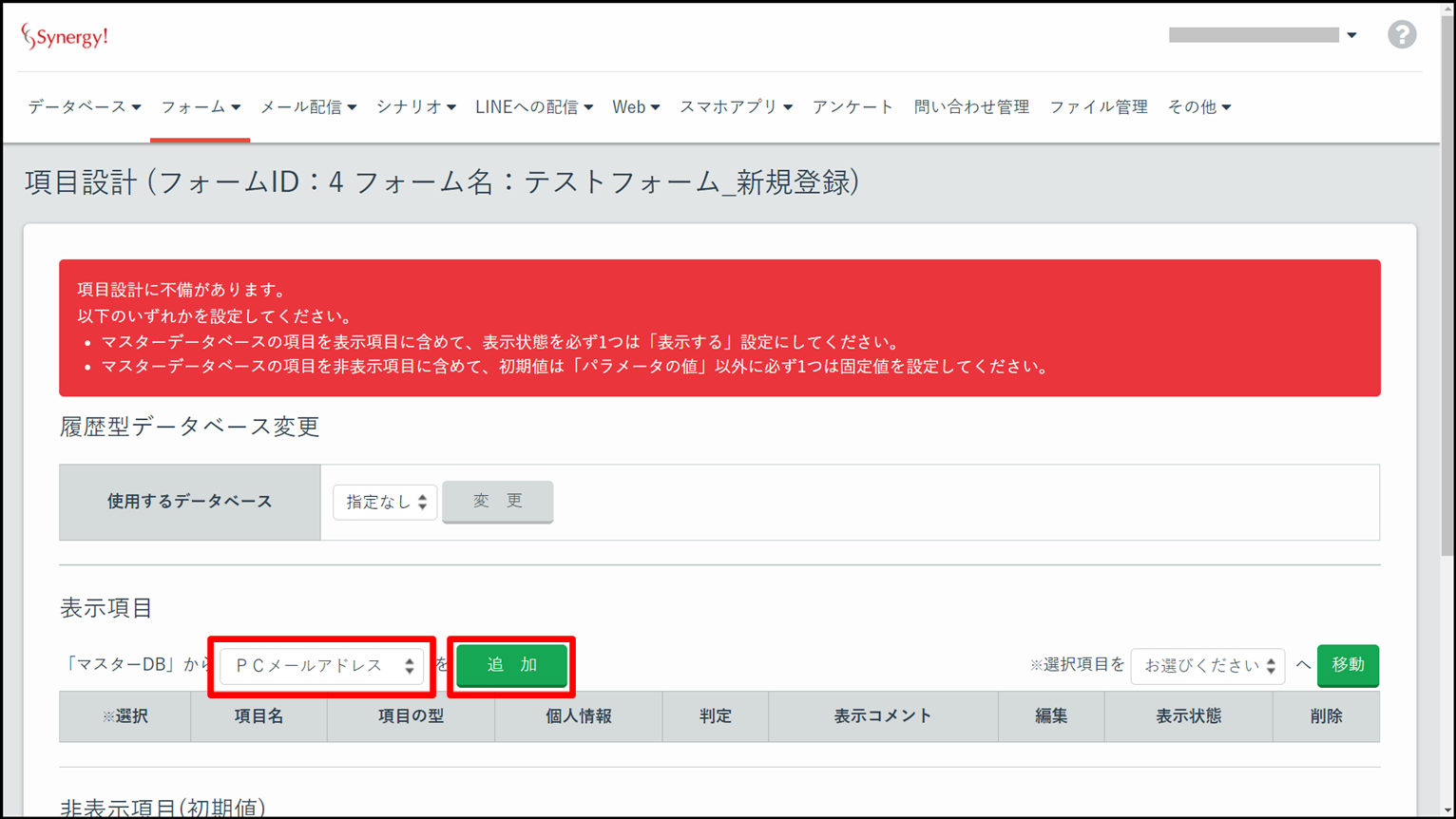Open the フォーム menu
This screenshot has height=819, width=1456.
click(x=200, y=107)
